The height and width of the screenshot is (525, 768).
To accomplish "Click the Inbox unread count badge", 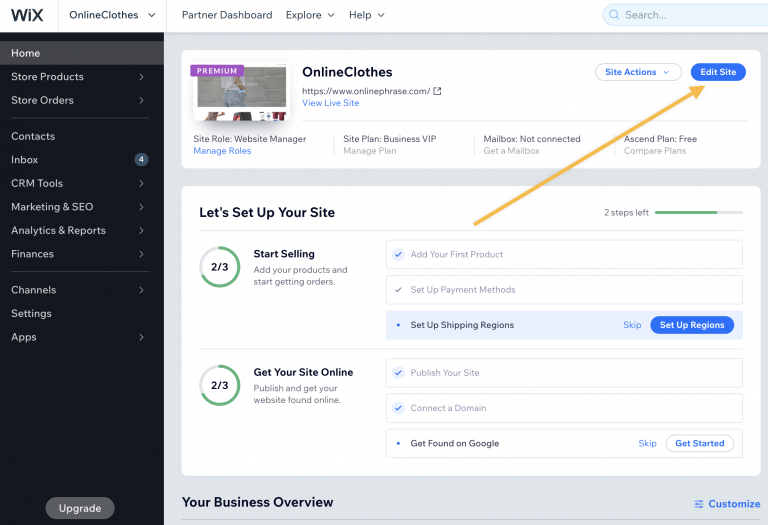I will [141, 159].
